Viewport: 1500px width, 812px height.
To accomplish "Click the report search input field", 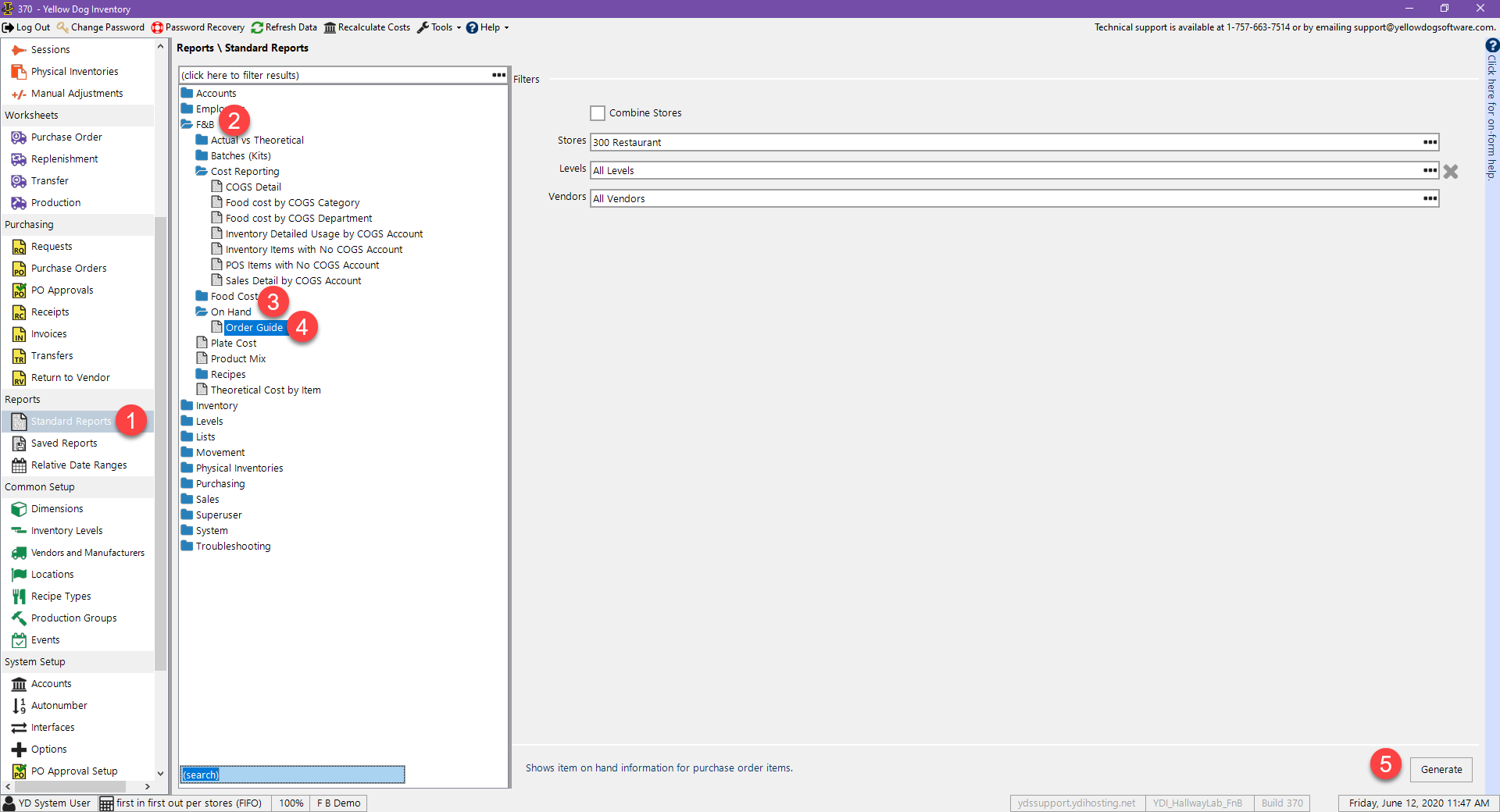I will point(292,775).
